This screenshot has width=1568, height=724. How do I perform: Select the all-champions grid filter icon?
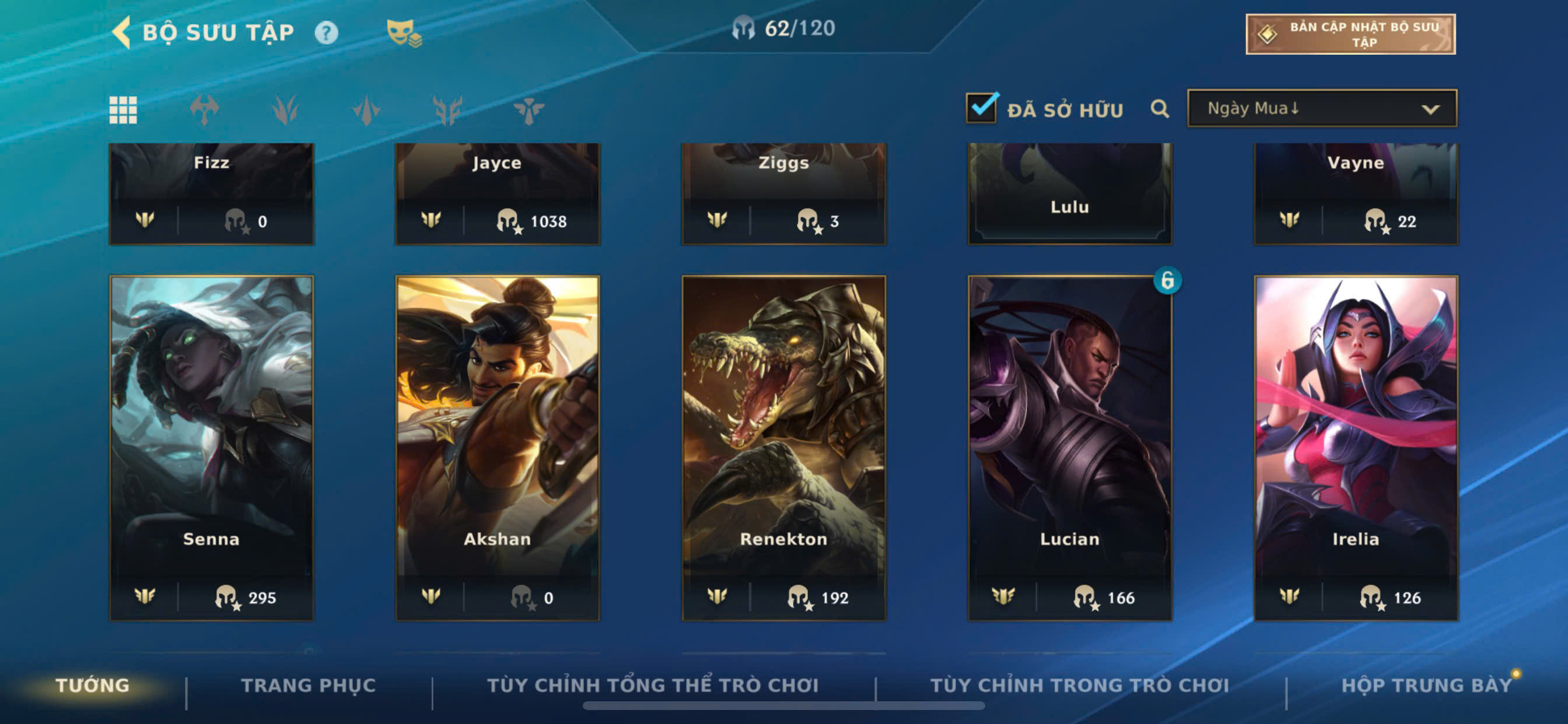click(x=123, y=110)
